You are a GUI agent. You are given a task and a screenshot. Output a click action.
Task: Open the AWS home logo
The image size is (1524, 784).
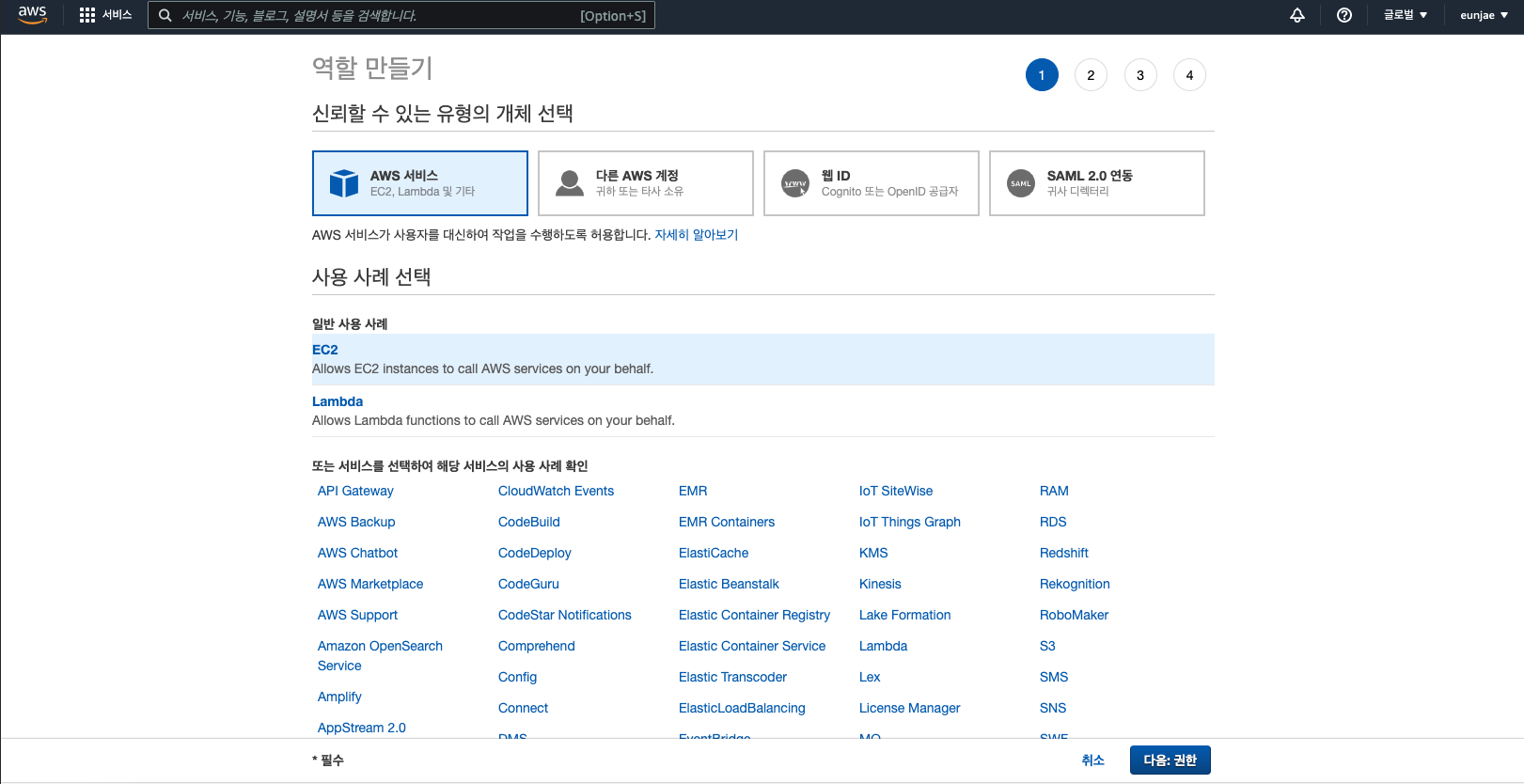tap(32, 15)
